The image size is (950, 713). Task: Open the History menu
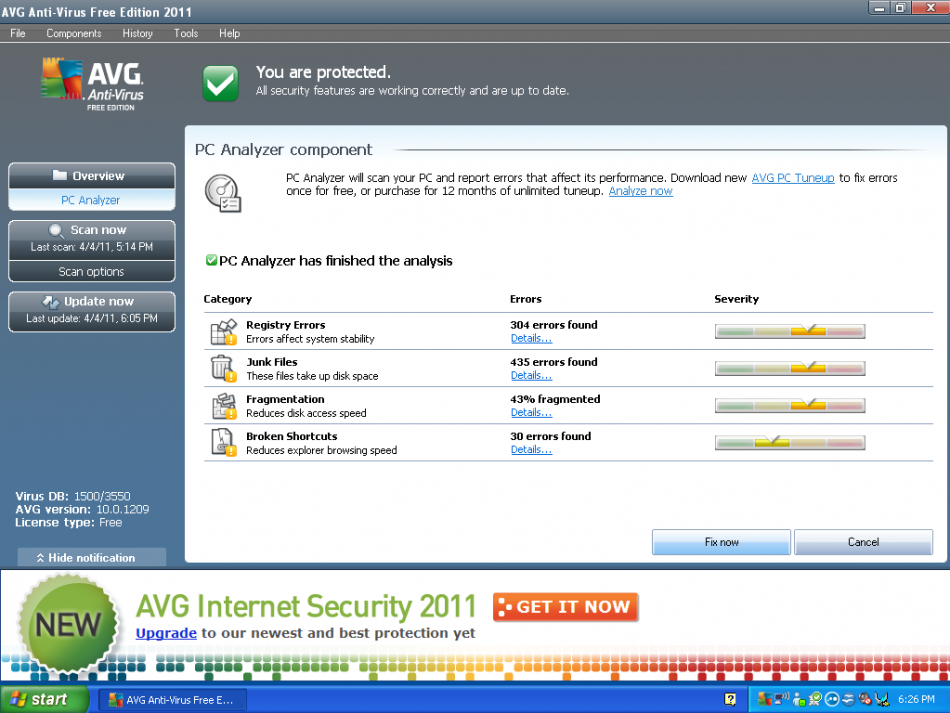tap(137, 33)
